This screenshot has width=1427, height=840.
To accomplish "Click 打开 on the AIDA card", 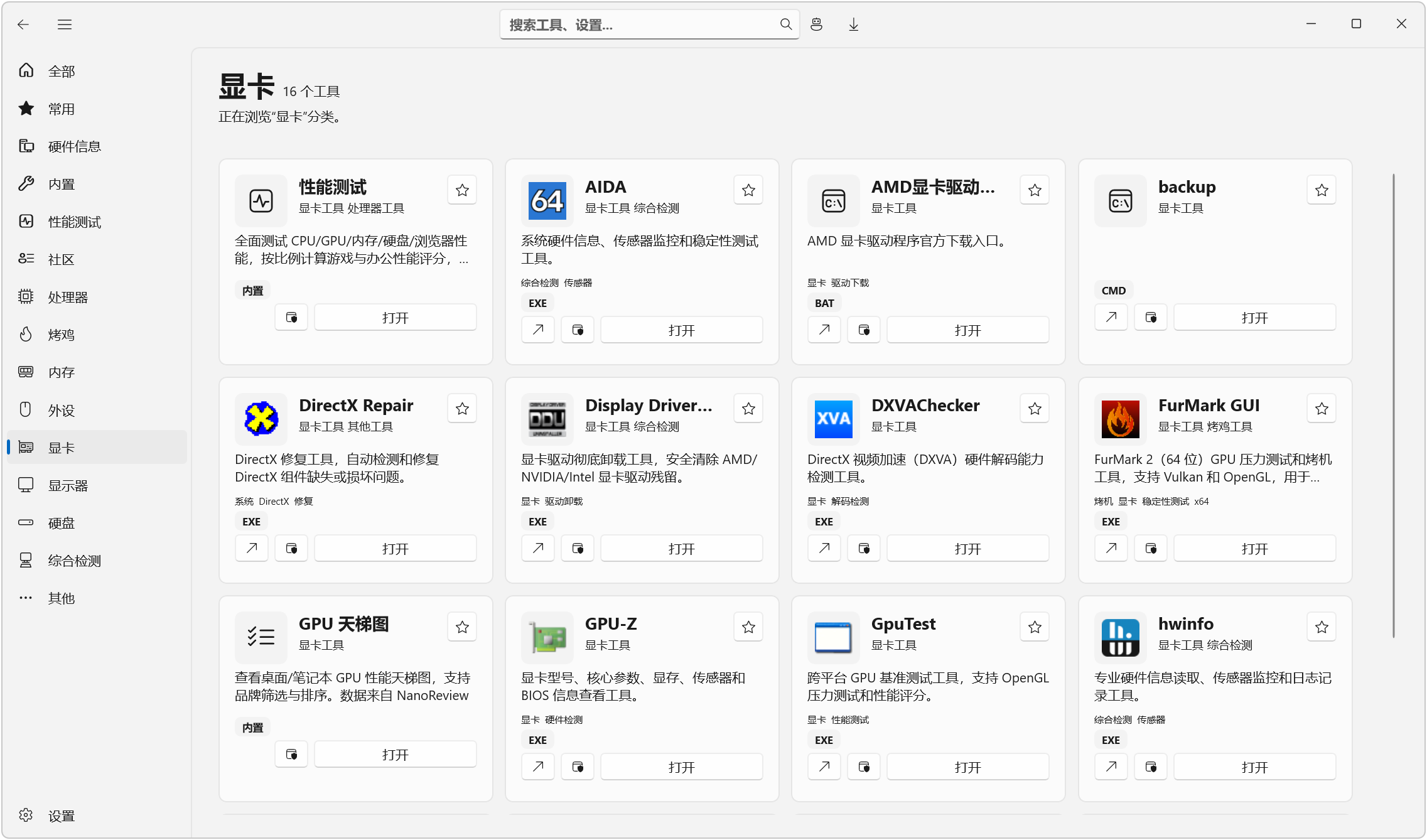I will [682, 330].
